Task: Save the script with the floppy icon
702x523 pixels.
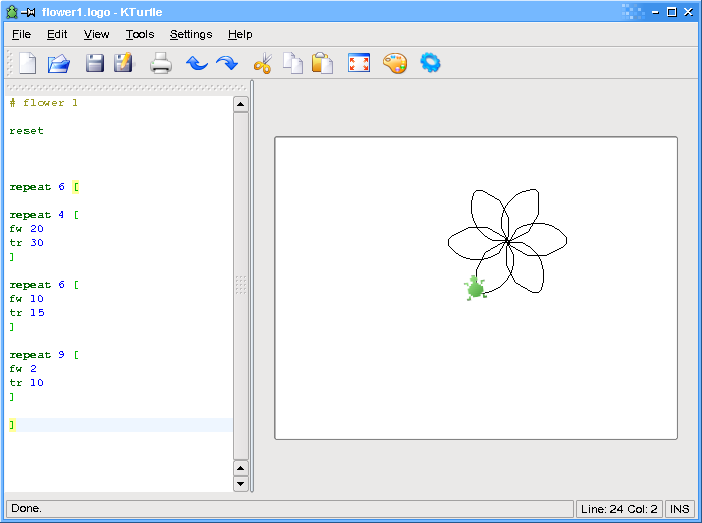Action: pos(95,64)
